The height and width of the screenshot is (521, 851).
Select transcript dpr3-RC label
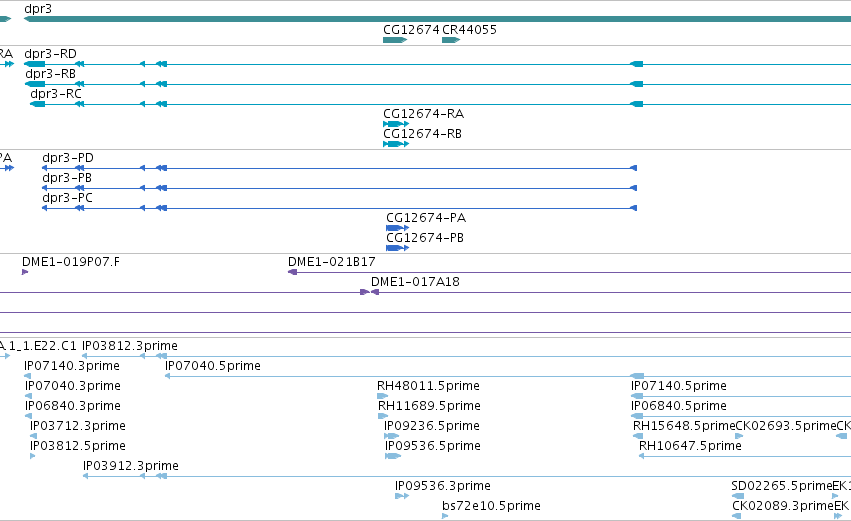click(56, 94)
